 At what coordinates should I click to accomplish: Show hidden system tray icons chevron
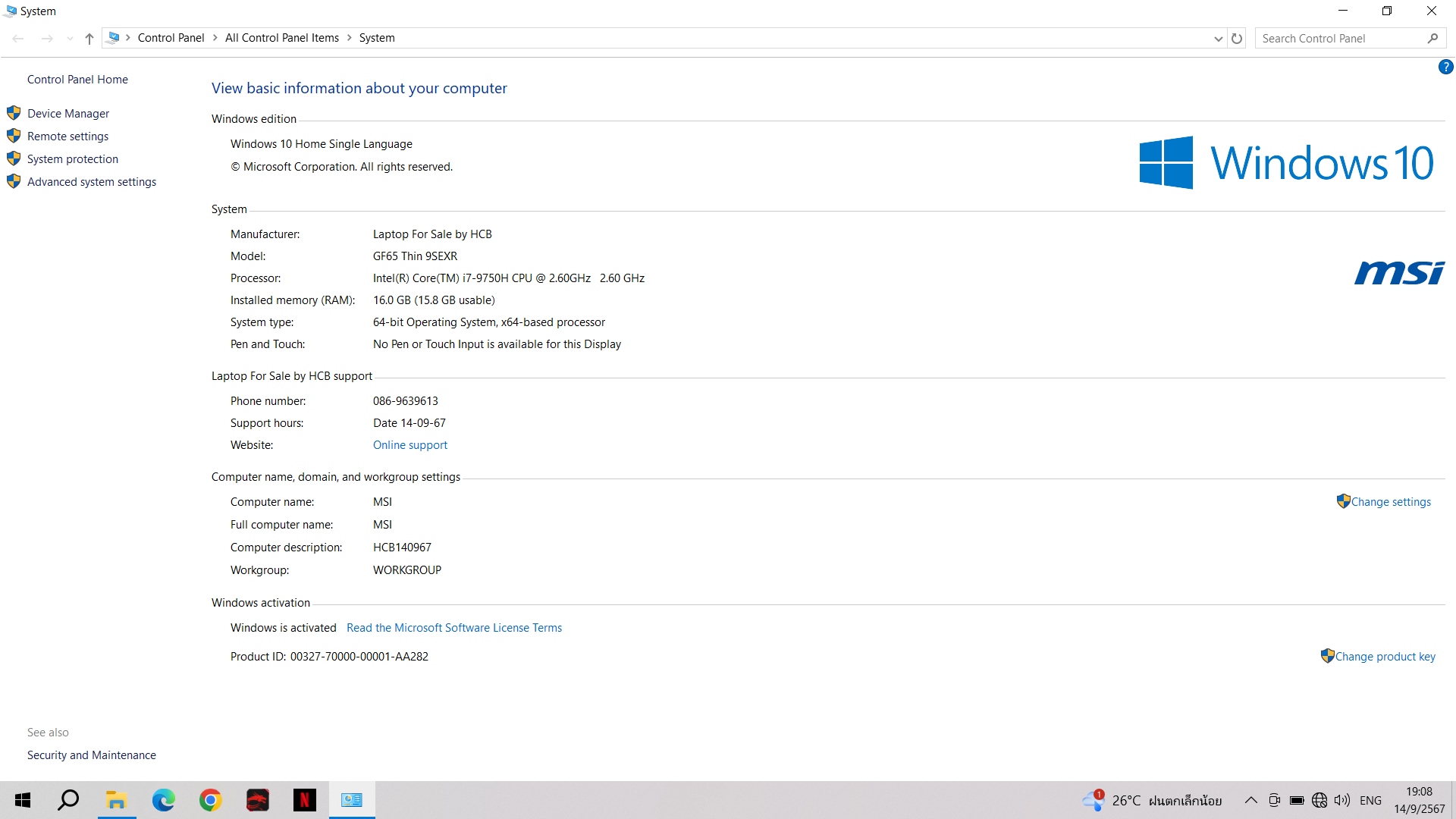click(x=1251, y=800)
